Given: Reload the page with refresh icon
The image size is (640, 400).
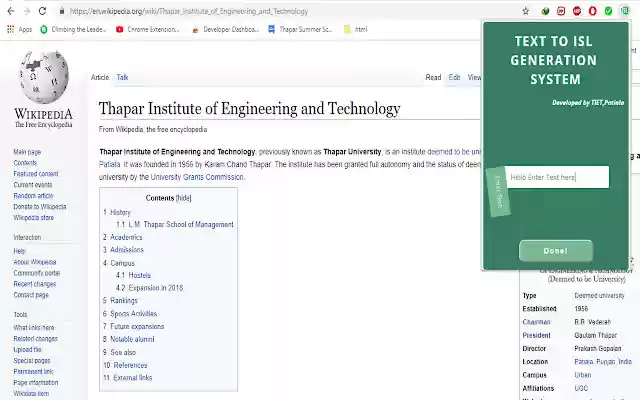Looking at the screenshot, I should (42, 11).
